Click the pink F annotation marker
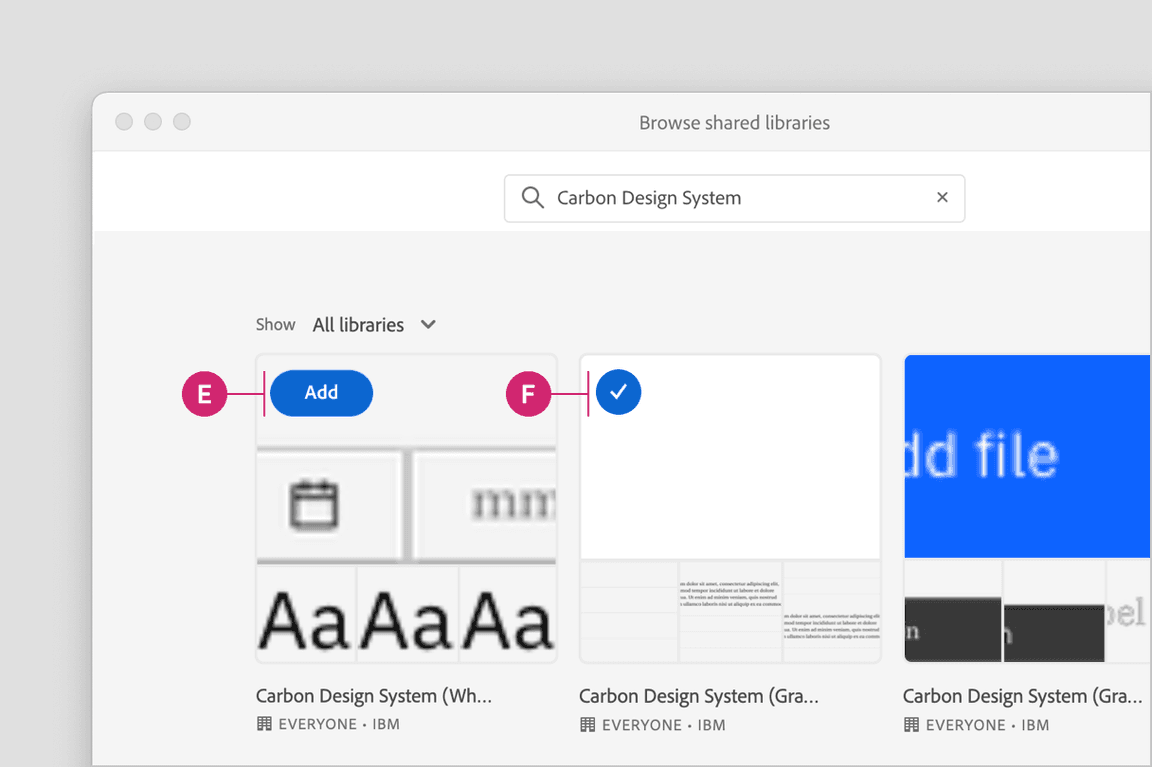 click(528, 394)
